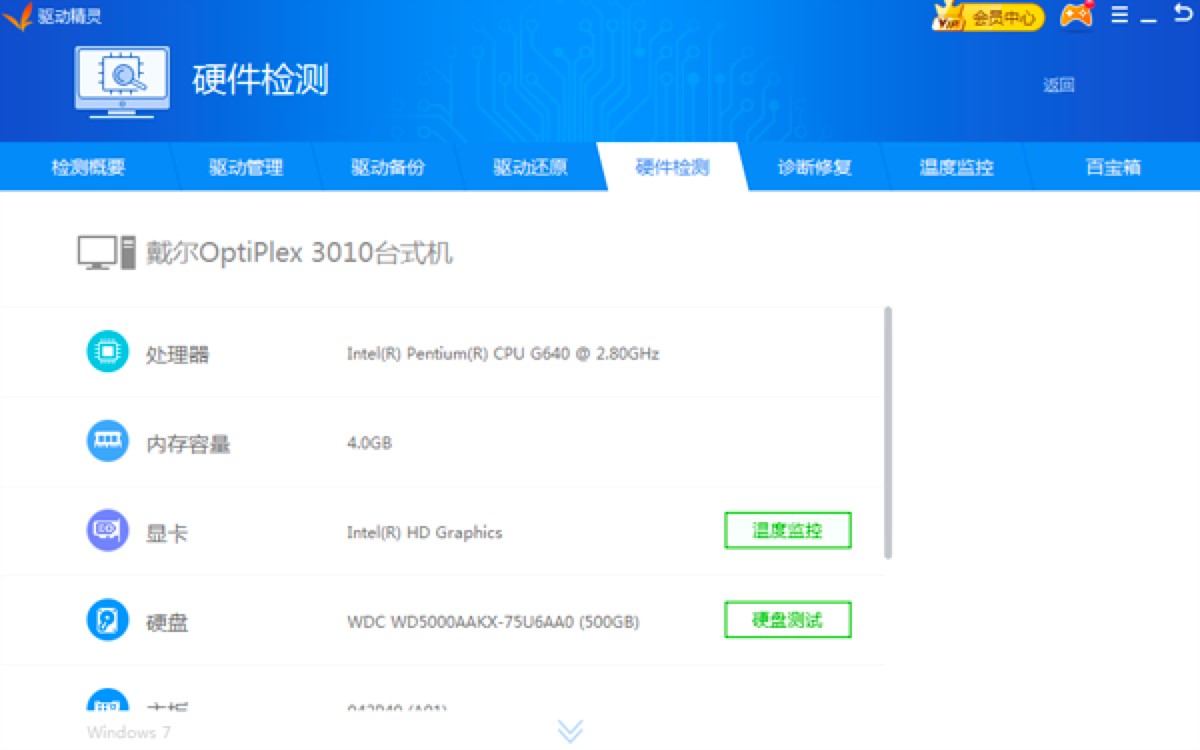Open the 百宝箱 tab
1200x750 pixels.
point(1113,167)
